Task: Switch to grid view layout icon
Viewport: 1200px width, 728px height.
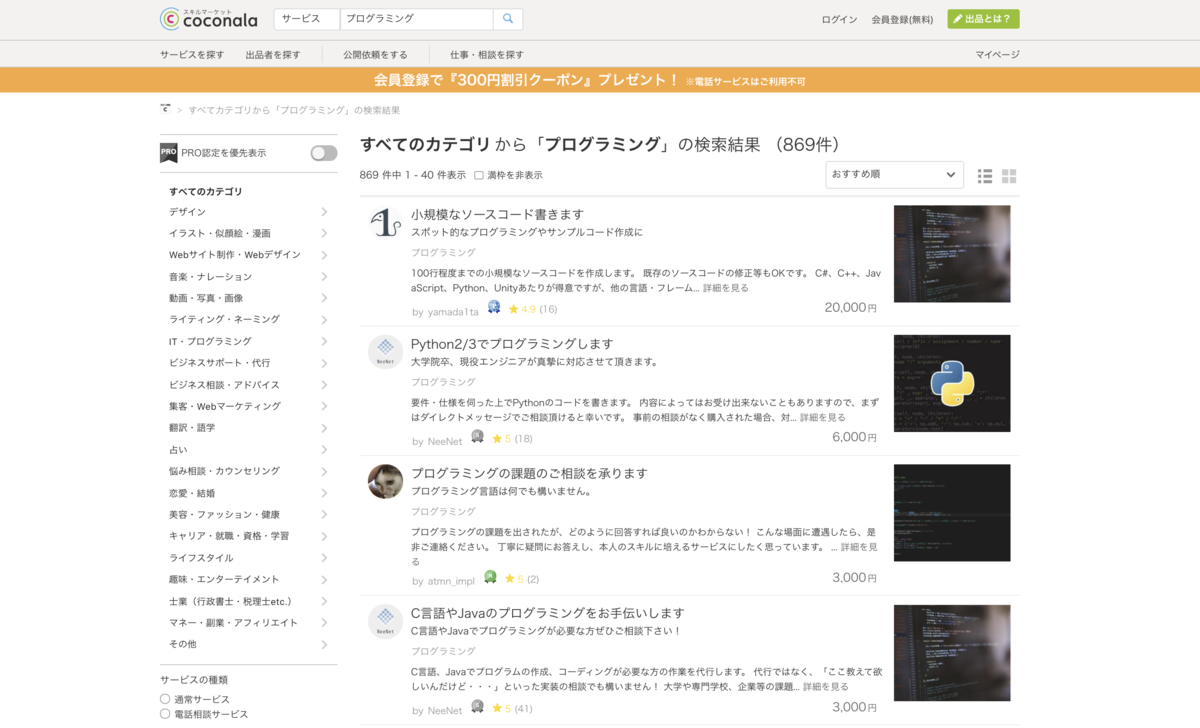Action: [1009, 176]
